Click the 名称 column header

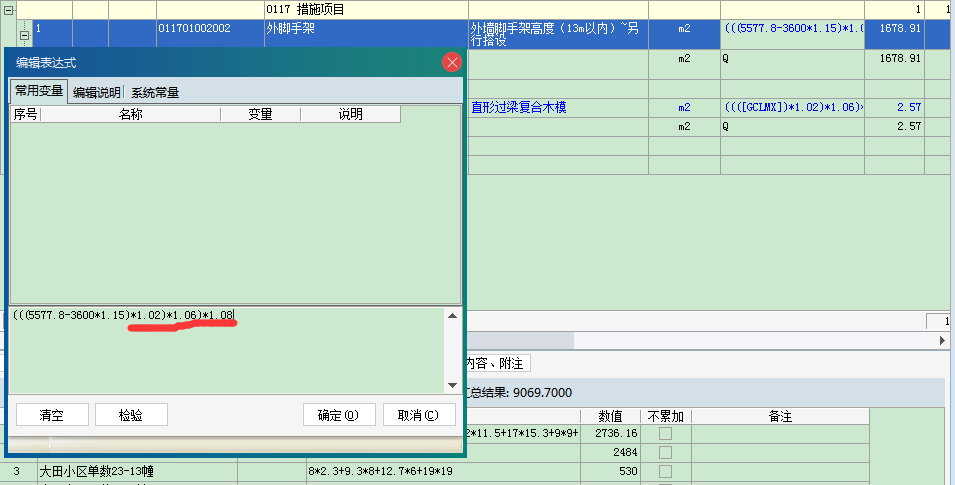point(130,114)
